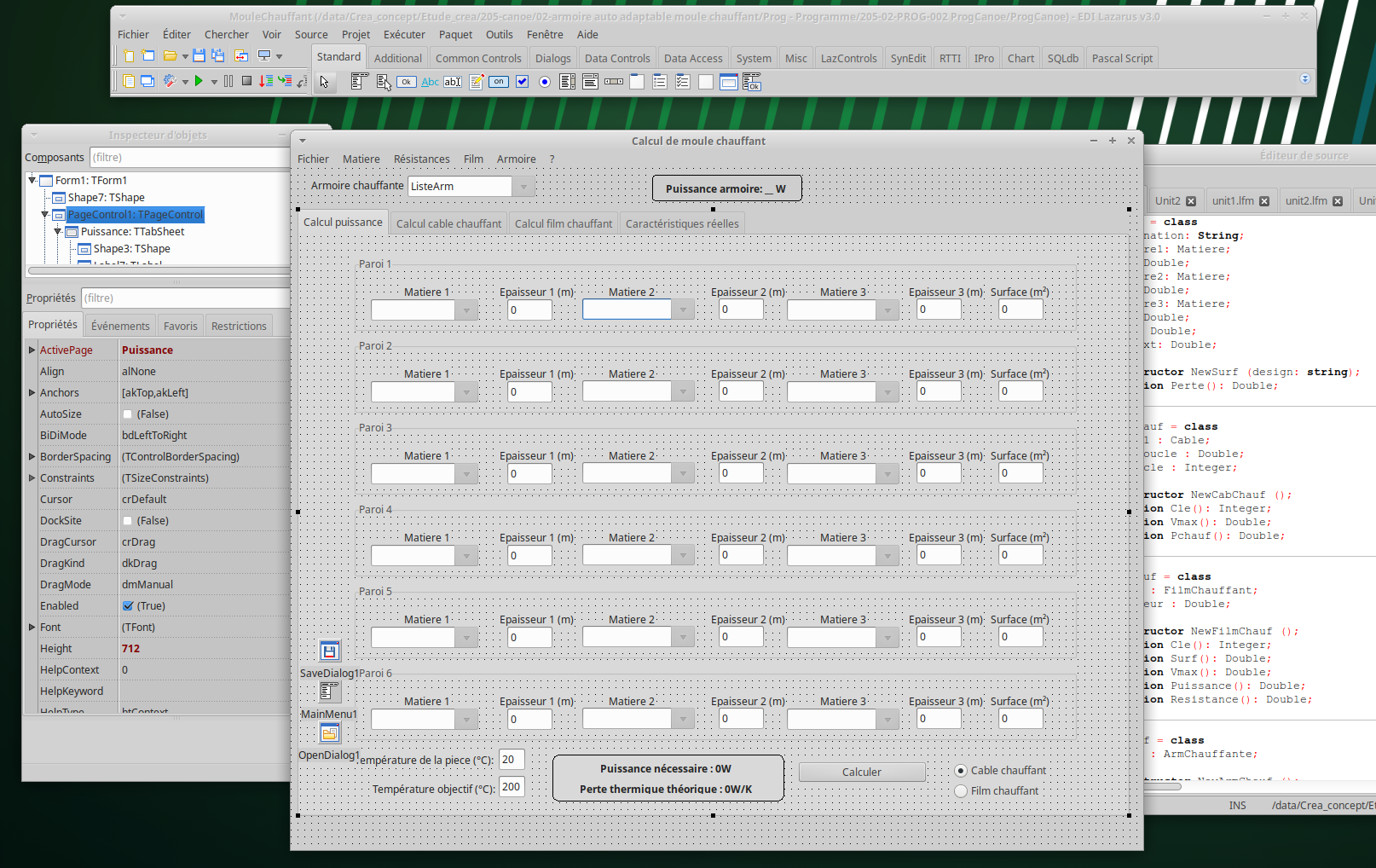Switch to Calcul cable chauffant tab
Viewport: 1376px width, 868px height.
(448, 223)
